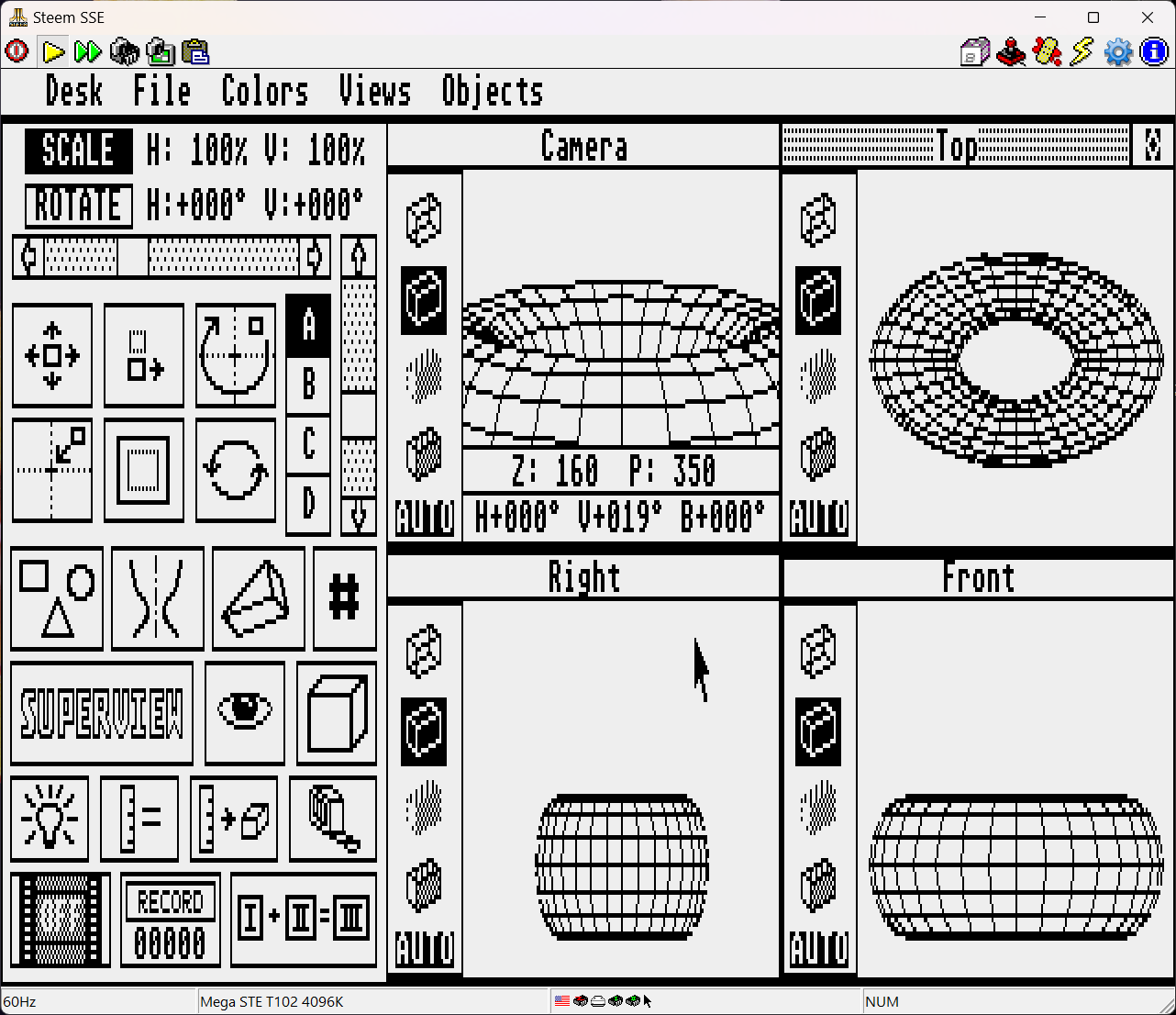Select the extrude tool
Image resolution: width=1176 pixels, height=1015 pixels.
click(x=258, y=598)
